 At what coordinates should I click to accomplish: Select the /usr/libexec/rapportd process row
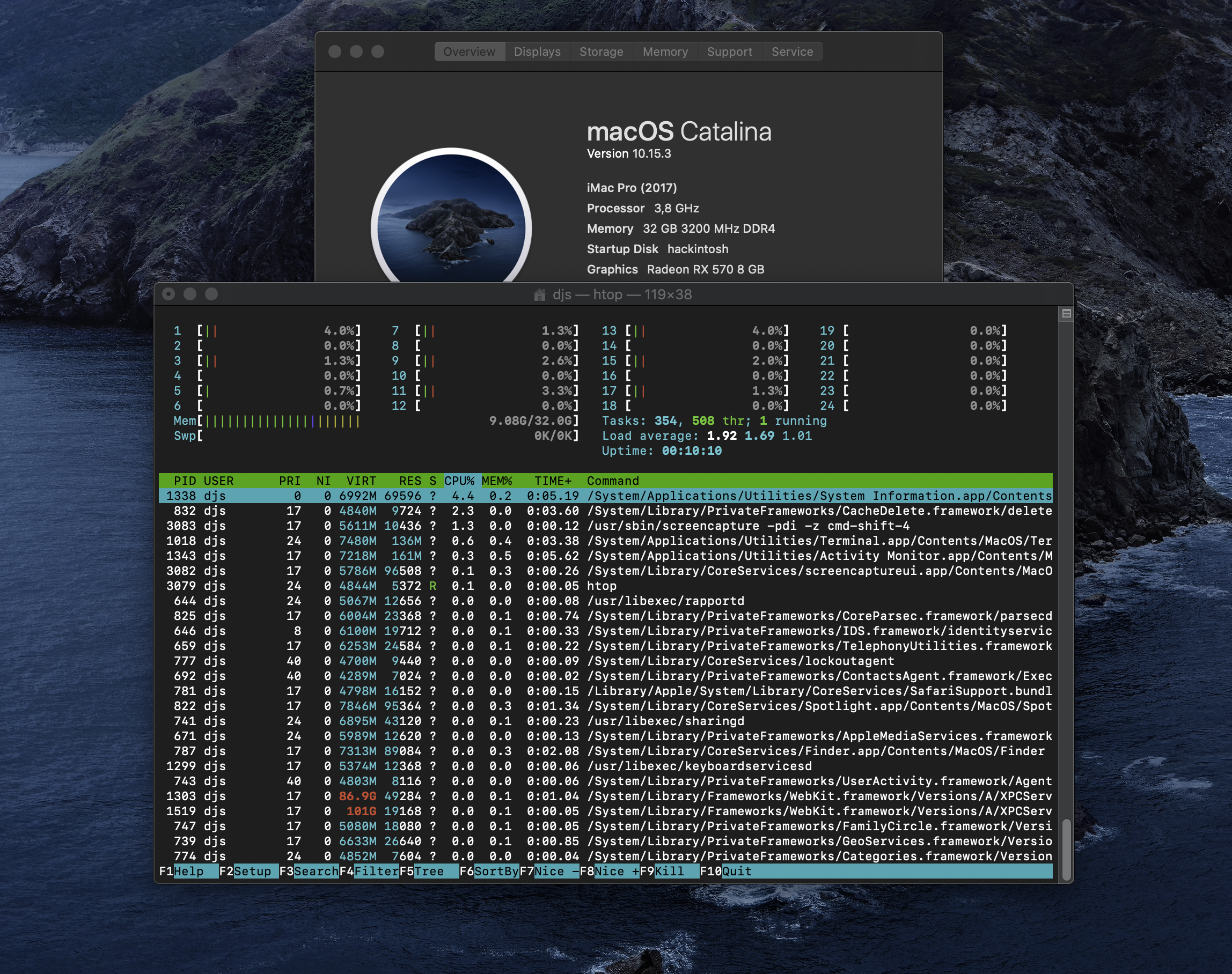tap(606, 601)
